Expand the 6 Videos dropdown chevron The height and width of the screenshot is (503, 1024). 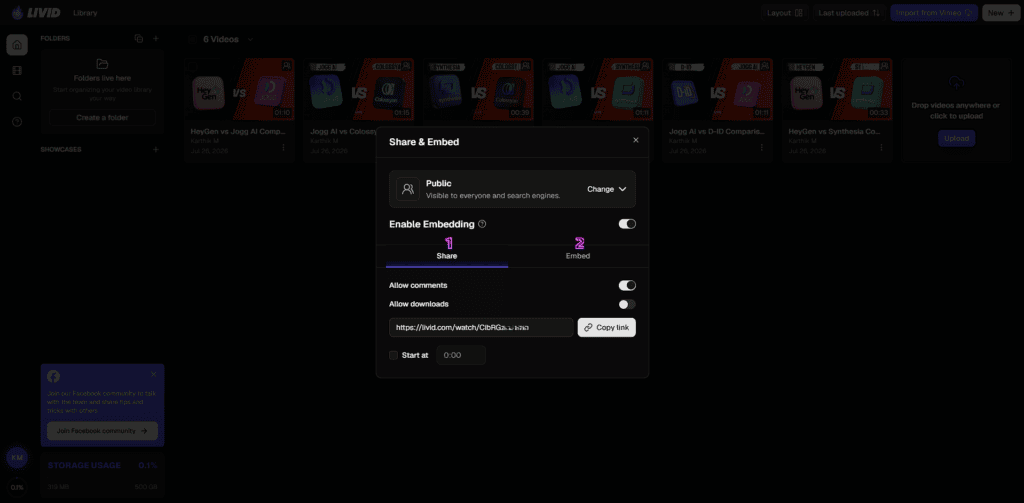point(251,39)
